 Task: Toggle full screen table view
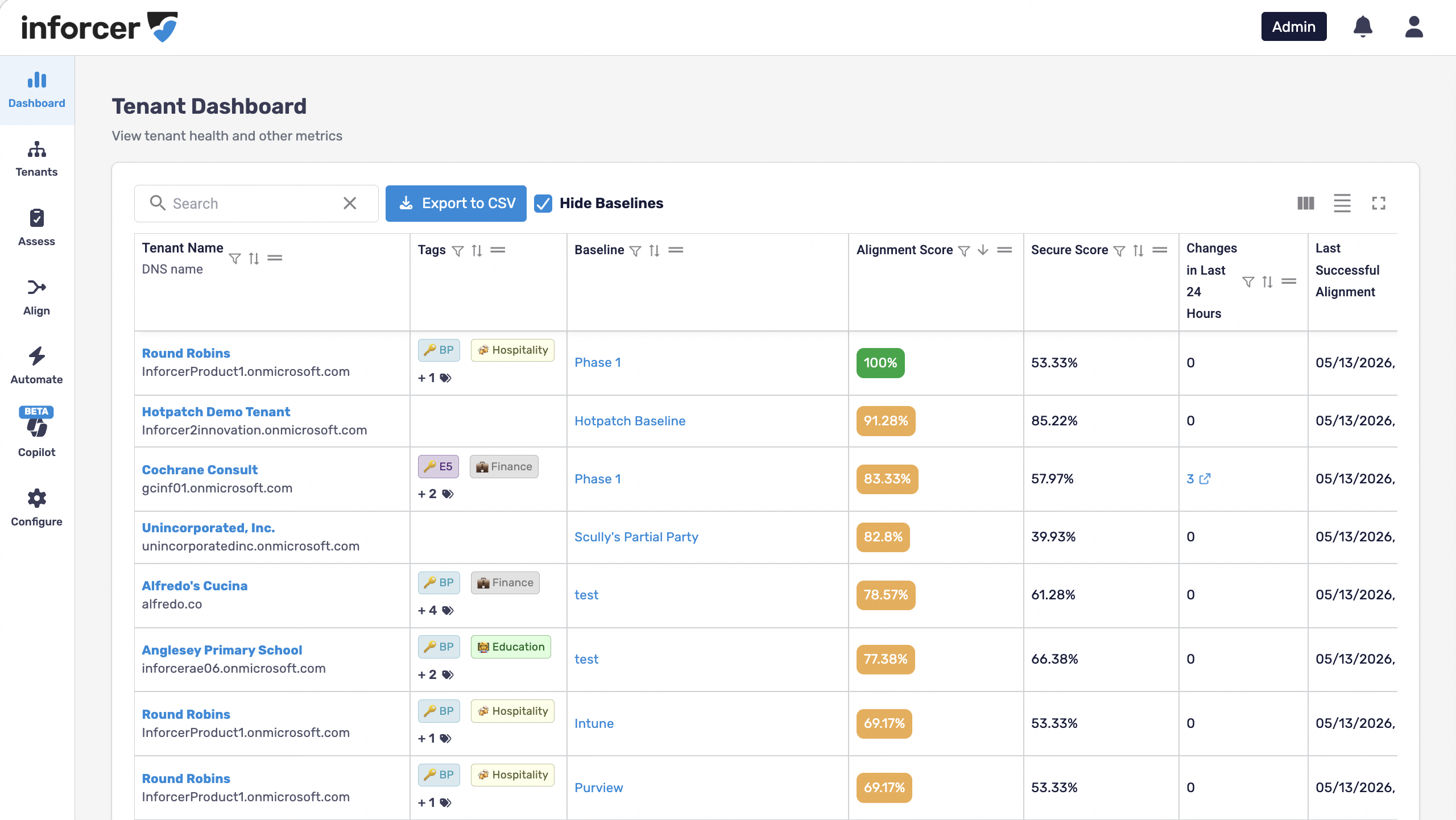[1379, 203]
